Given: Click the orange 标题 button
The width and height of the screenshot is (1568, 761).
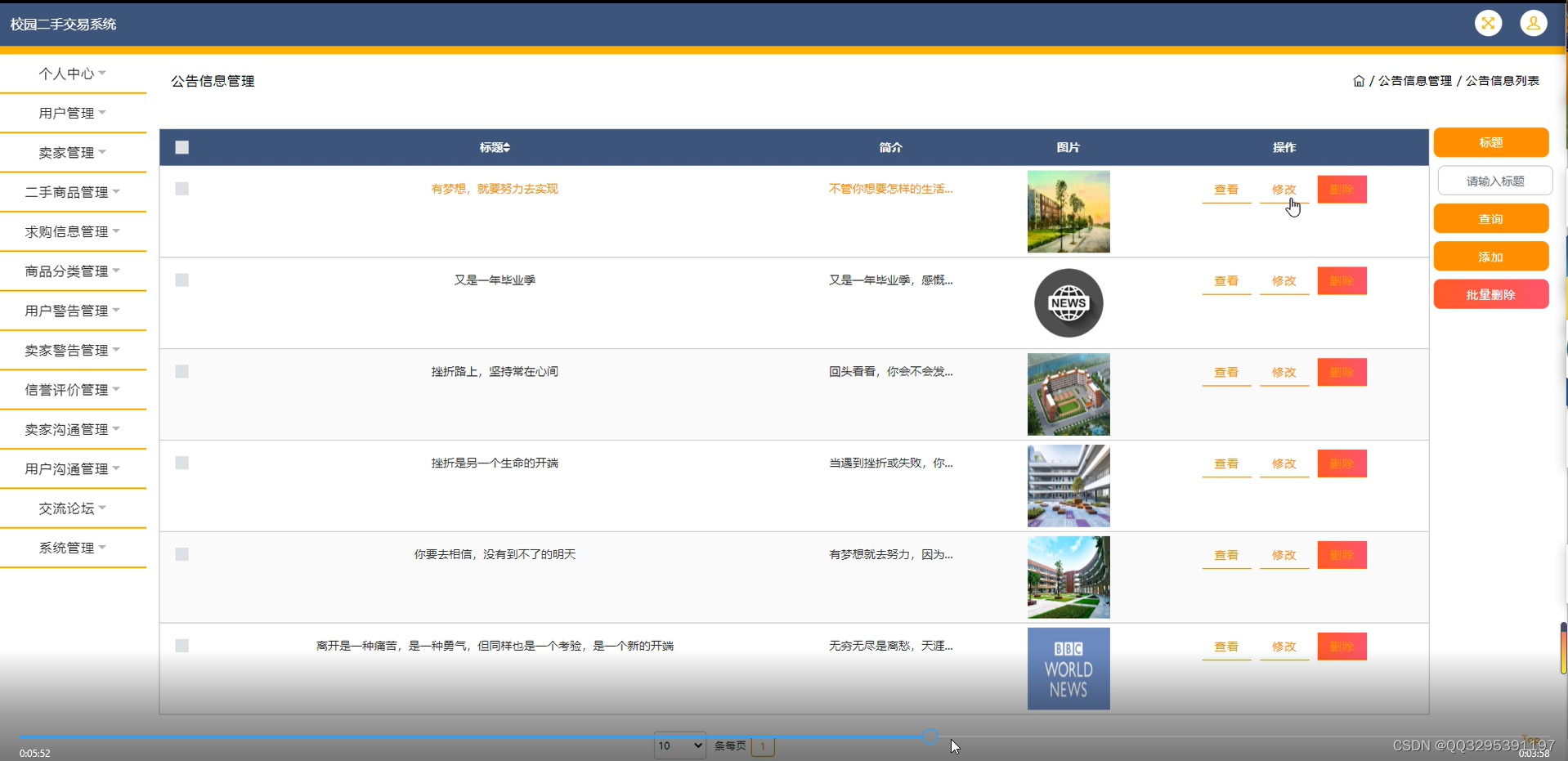Looking at the screenshot, I should pyautogui.click(x=1491, y=142).
